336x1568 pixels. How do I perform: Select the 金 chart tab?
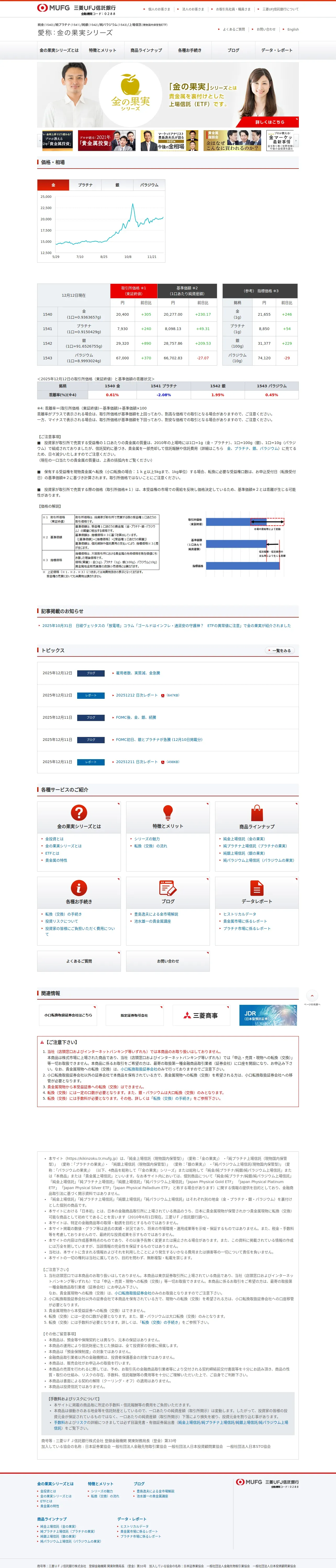(x=53, y=185)
